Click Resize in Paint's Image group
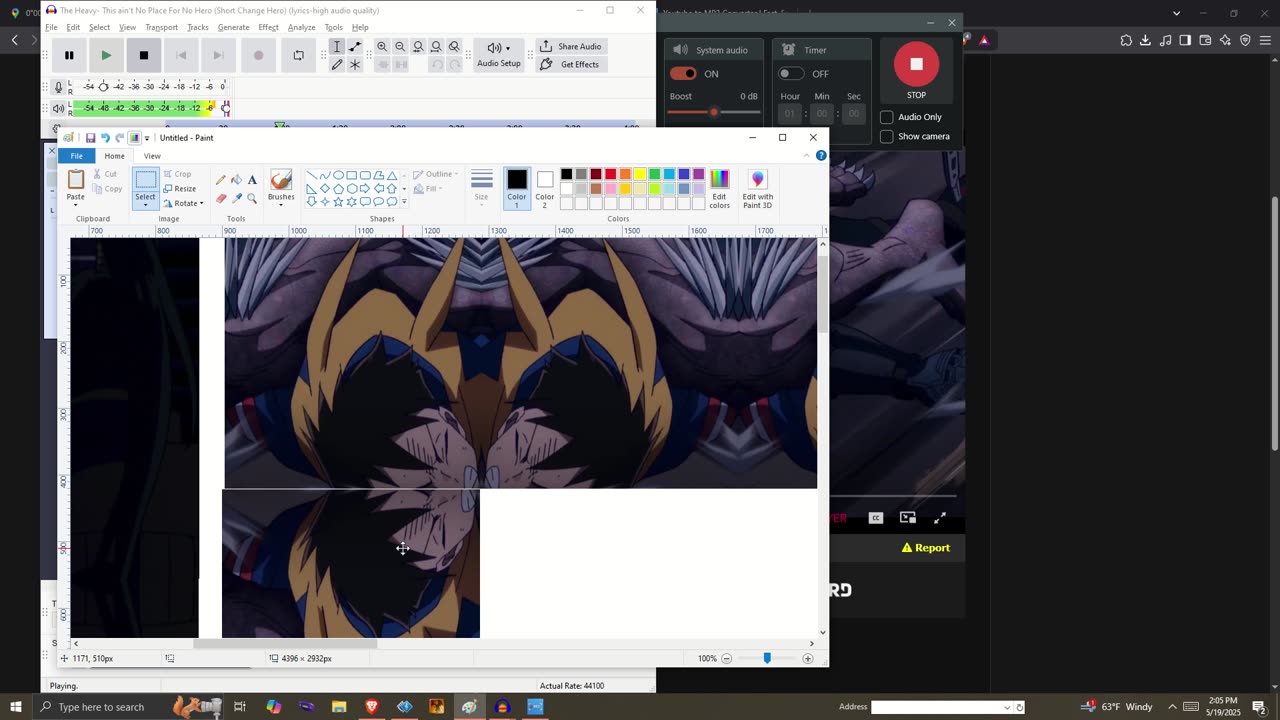1280x720 pixels. (x=179, y=189)
